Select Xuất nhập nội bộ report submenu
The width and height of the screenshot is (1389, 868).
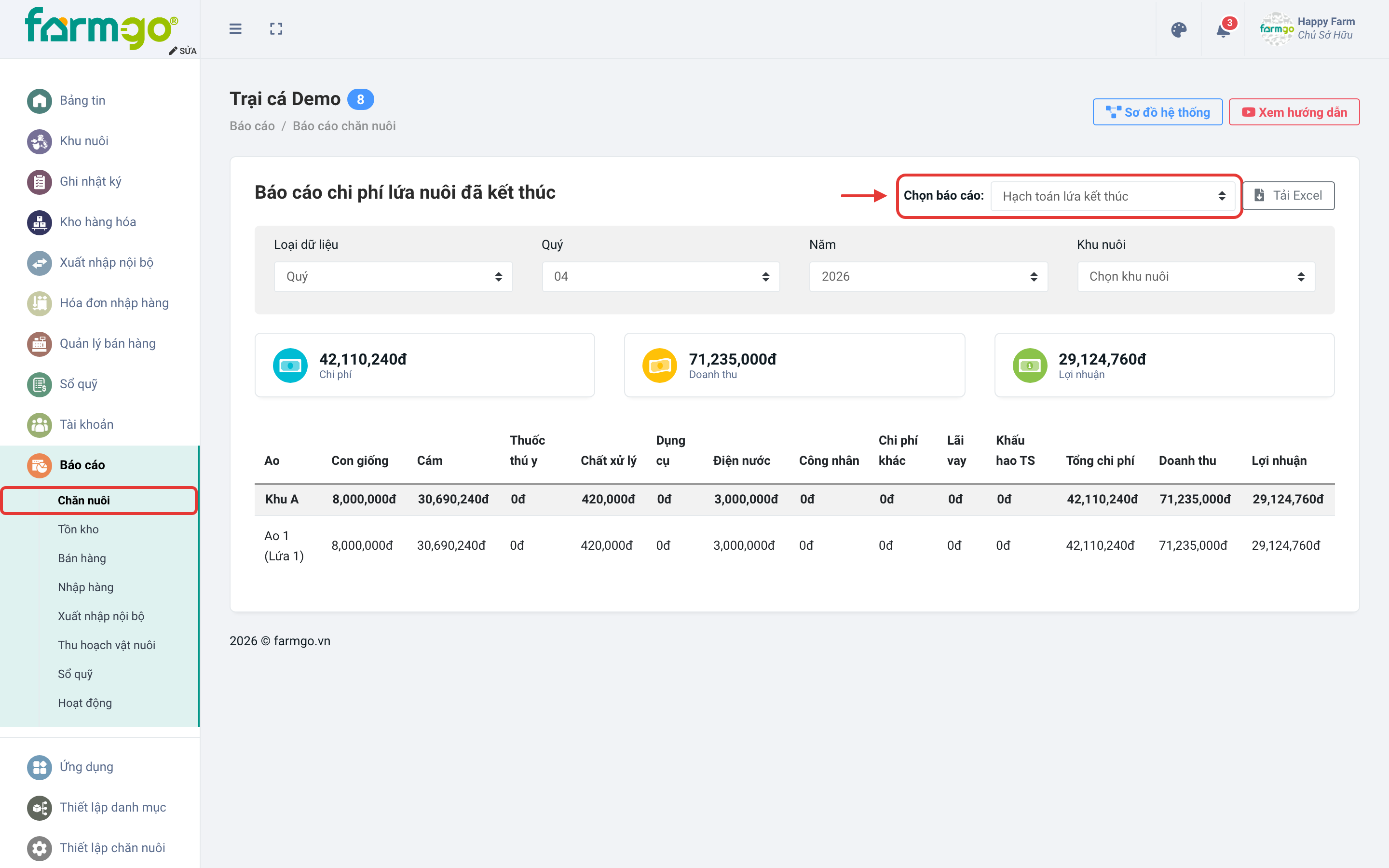(x=100, y=616)
